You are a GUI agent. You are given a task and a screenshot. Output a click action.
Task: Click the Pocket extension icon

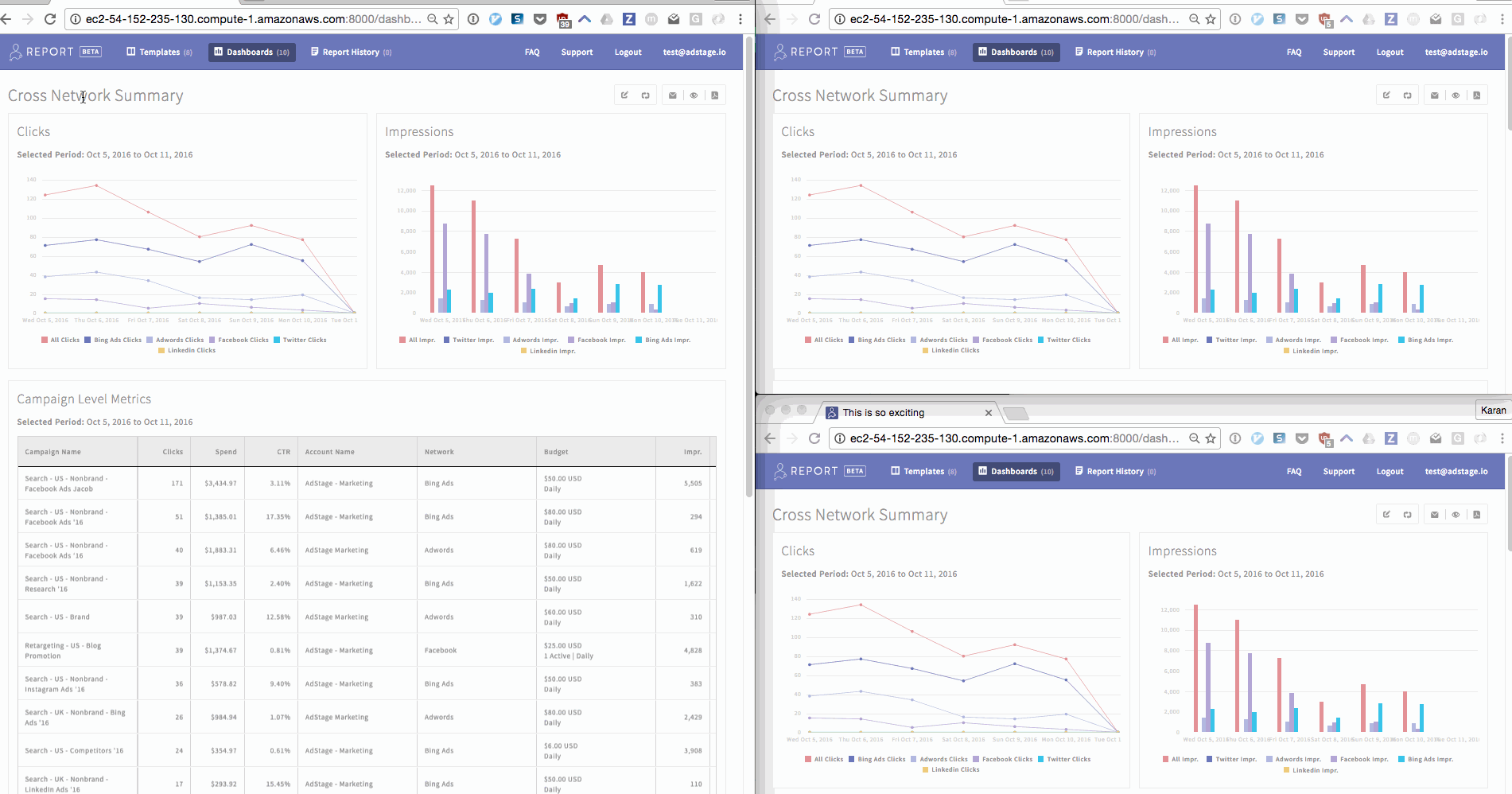click(x=540, y=18)
